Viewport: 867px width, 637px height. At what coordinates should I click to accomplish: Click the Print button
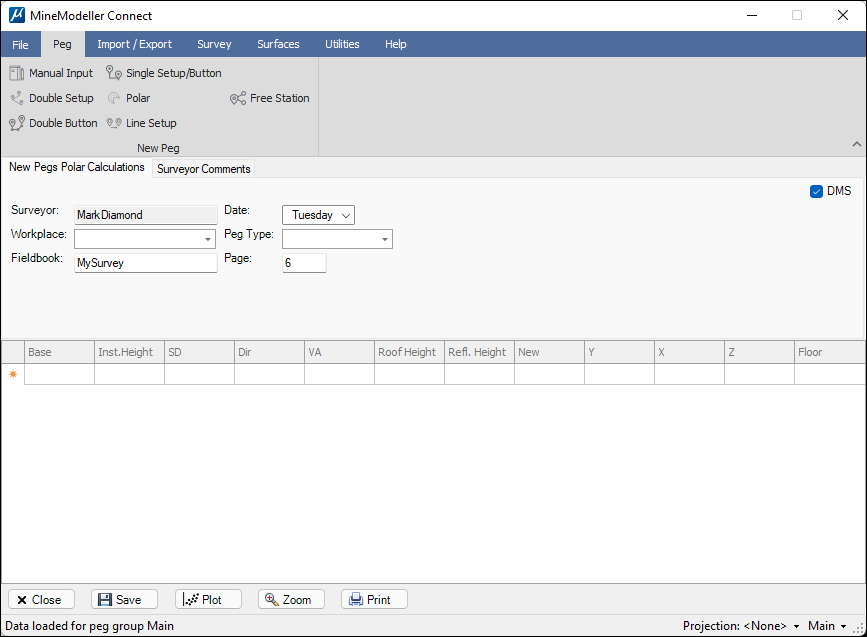374,600
